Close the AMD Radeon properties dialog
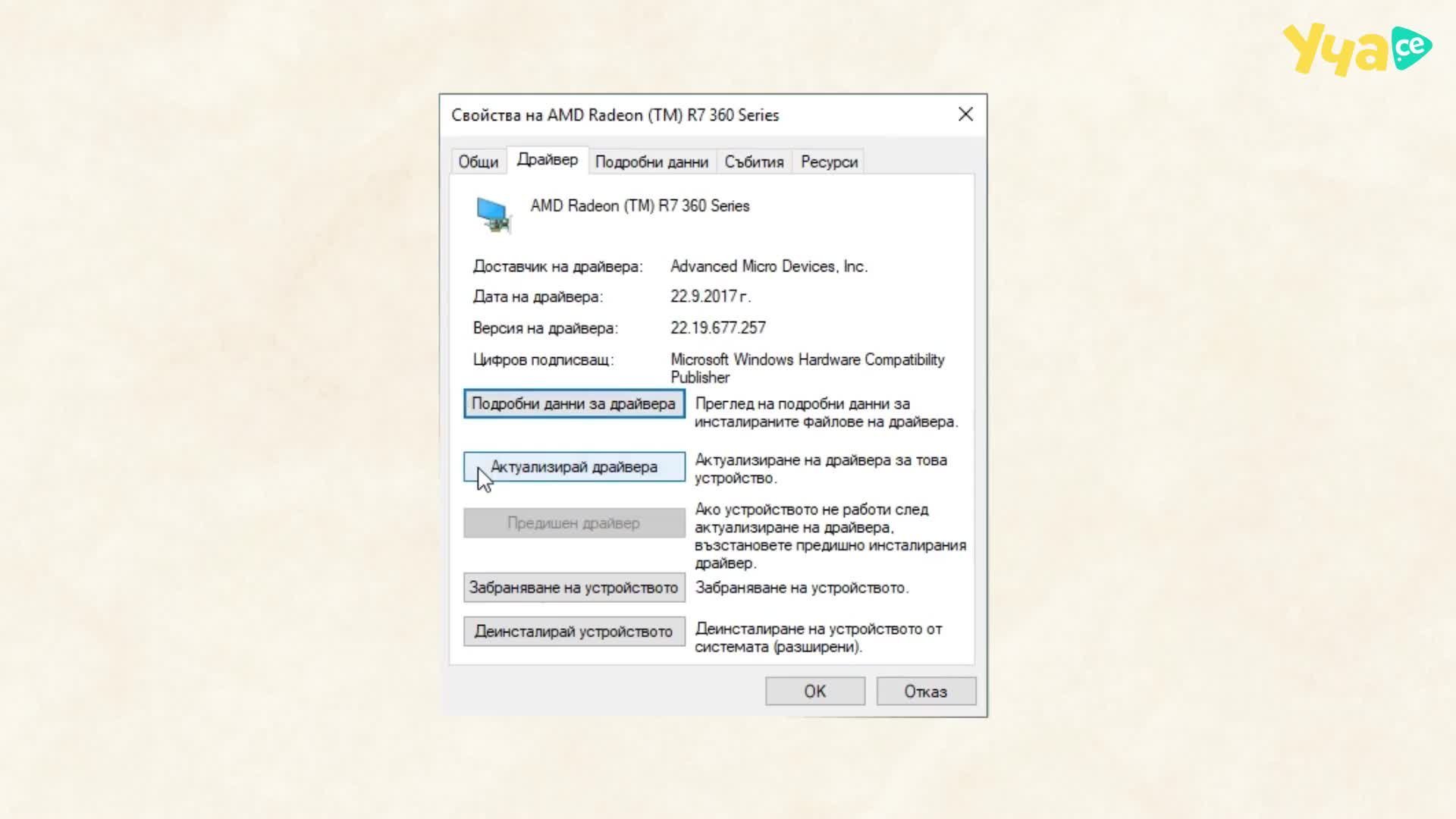This screenshot has height=819, width=1456. pyautogui.click(x=965, y=115)
